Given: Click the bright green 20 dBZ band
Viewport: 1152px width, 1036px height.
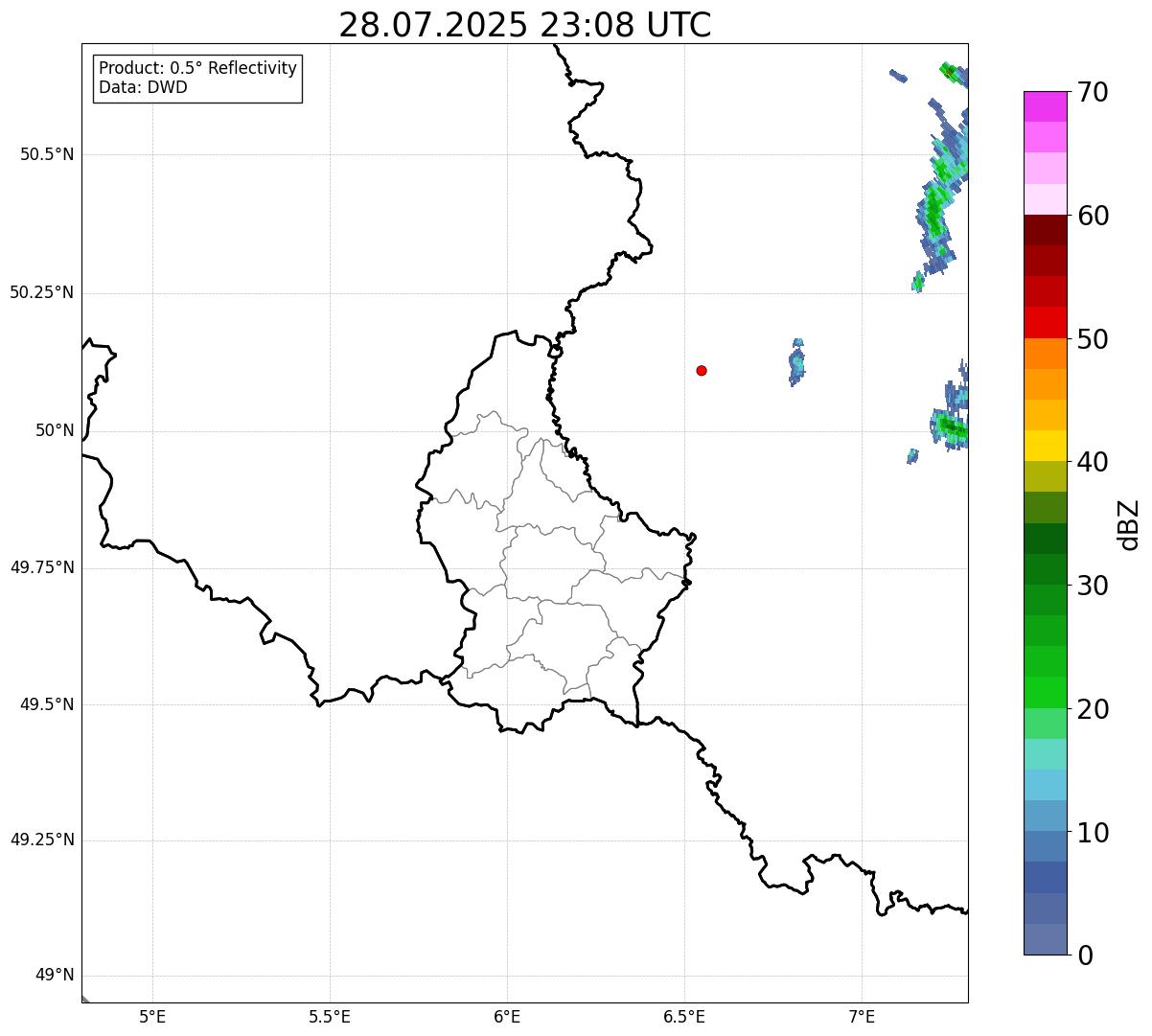Looking at the screenshot, I should pyautogui.click(x=1046, y=692).
